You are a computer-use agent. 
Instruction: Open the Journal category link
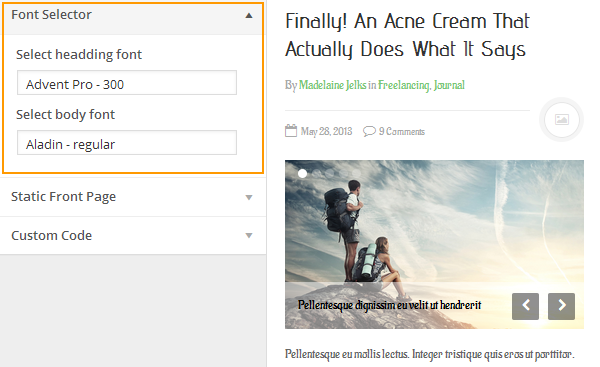point(449,85)
